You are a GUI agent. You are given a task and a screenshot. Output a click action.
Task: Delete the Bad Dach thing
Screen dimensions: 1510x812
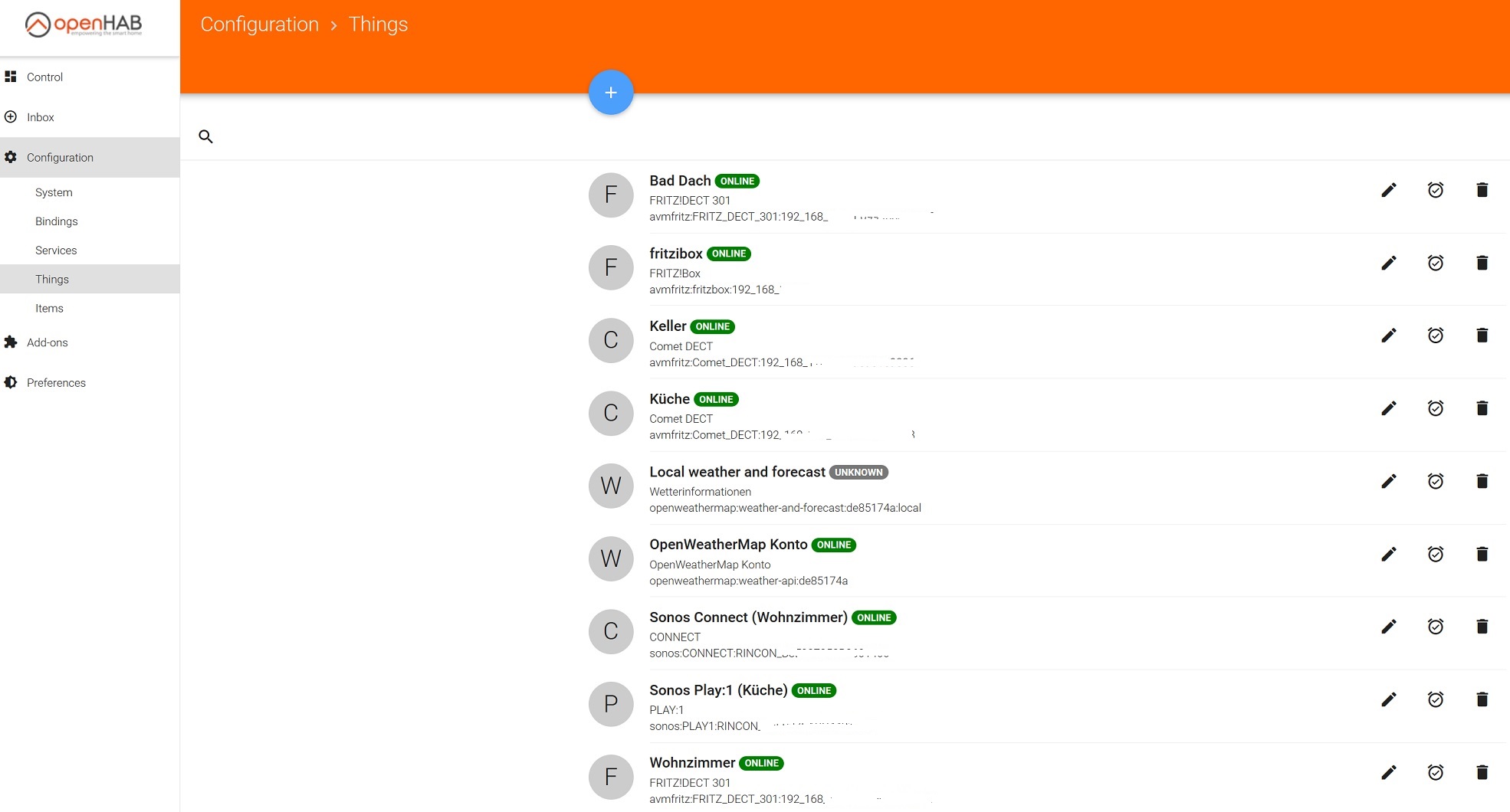tap(1482, 190)
